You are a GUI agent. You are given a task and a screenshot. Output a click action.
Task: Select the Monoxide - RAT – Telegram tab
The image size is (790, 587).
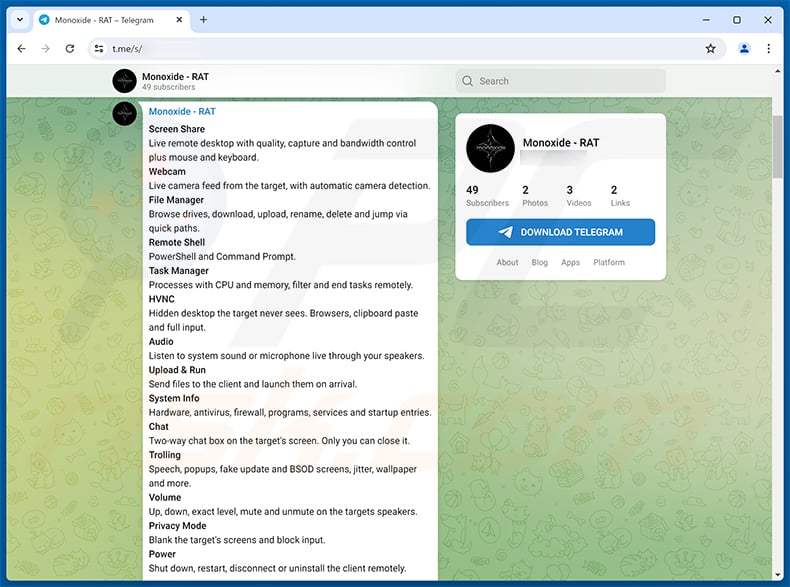(111, 20)
